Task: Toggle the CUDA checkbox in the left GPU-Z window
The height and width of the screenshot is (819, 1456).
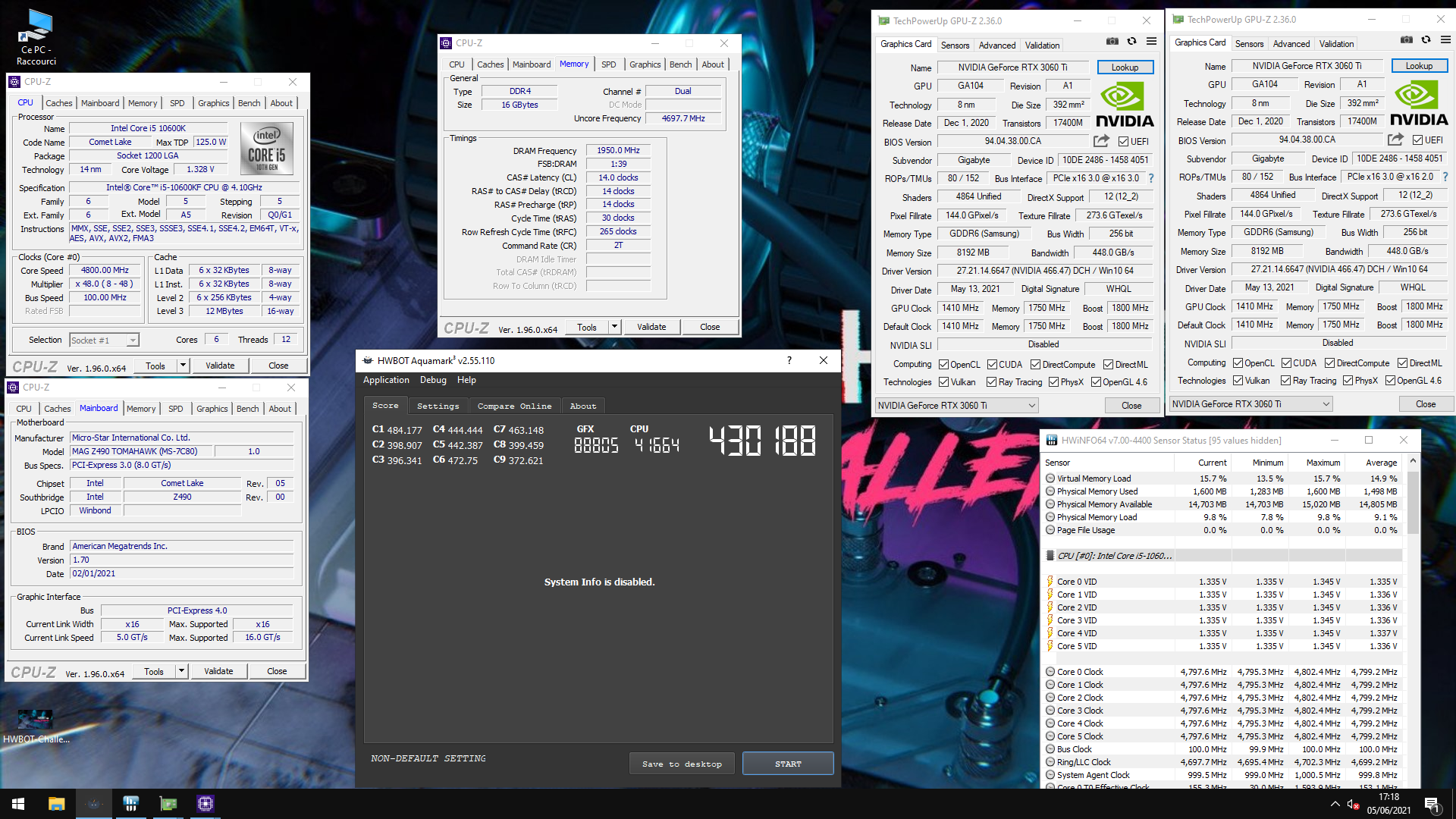Action: [992, 365]
